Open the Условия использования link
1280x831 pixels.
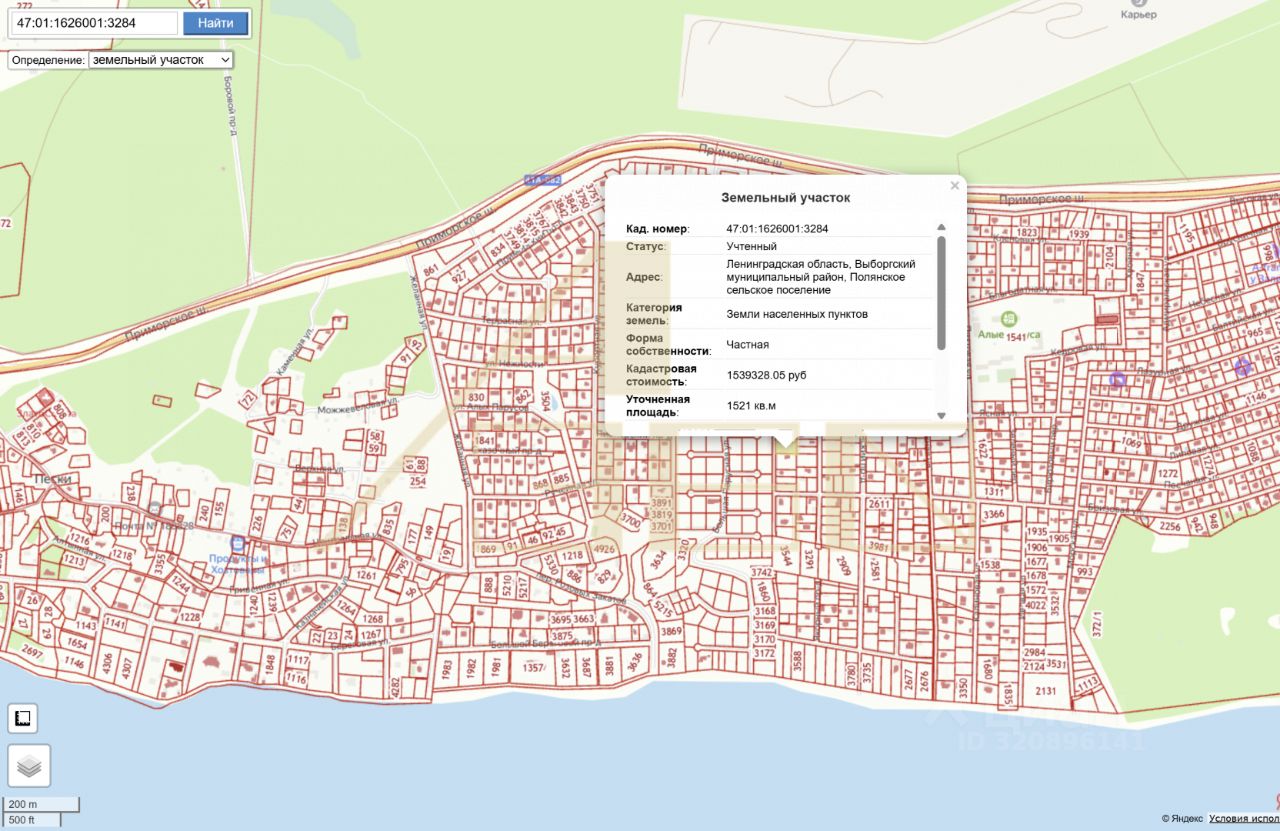[1244, 819]
